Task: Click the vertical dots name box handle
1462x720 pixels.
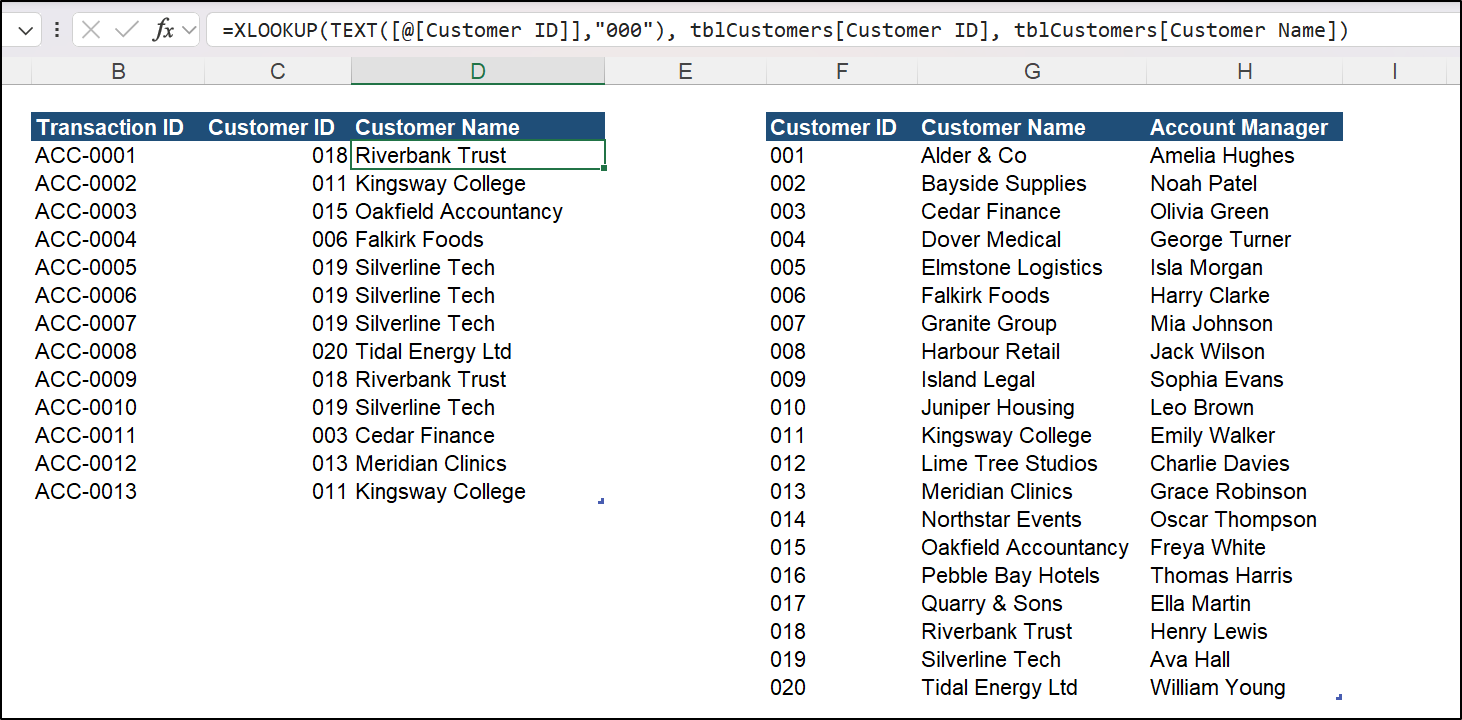Action: 56,30
